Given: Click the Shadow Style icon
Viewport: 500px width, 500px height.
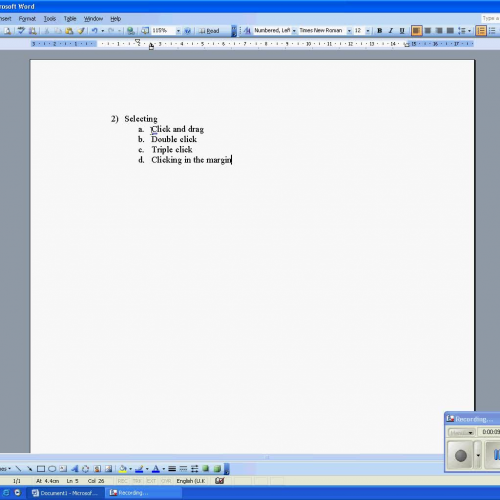Looking at the screenshot, I should tap(206, 469).
